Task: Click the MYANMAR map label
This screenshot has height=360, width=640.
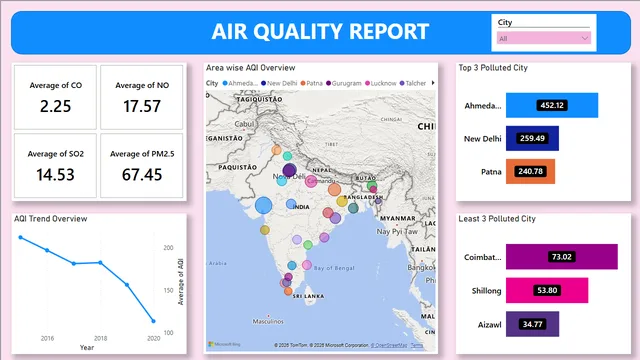Action: (x=398, y=218)
